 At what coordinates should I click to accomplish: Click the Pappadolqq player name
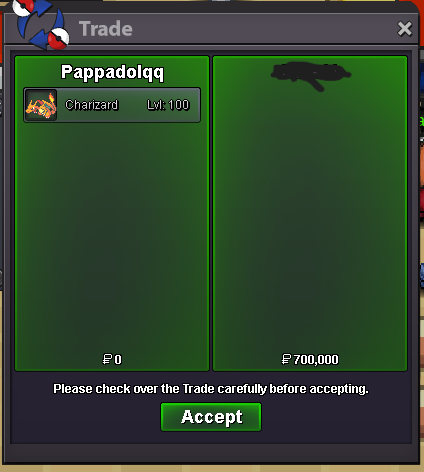click(x=112, y=72)
